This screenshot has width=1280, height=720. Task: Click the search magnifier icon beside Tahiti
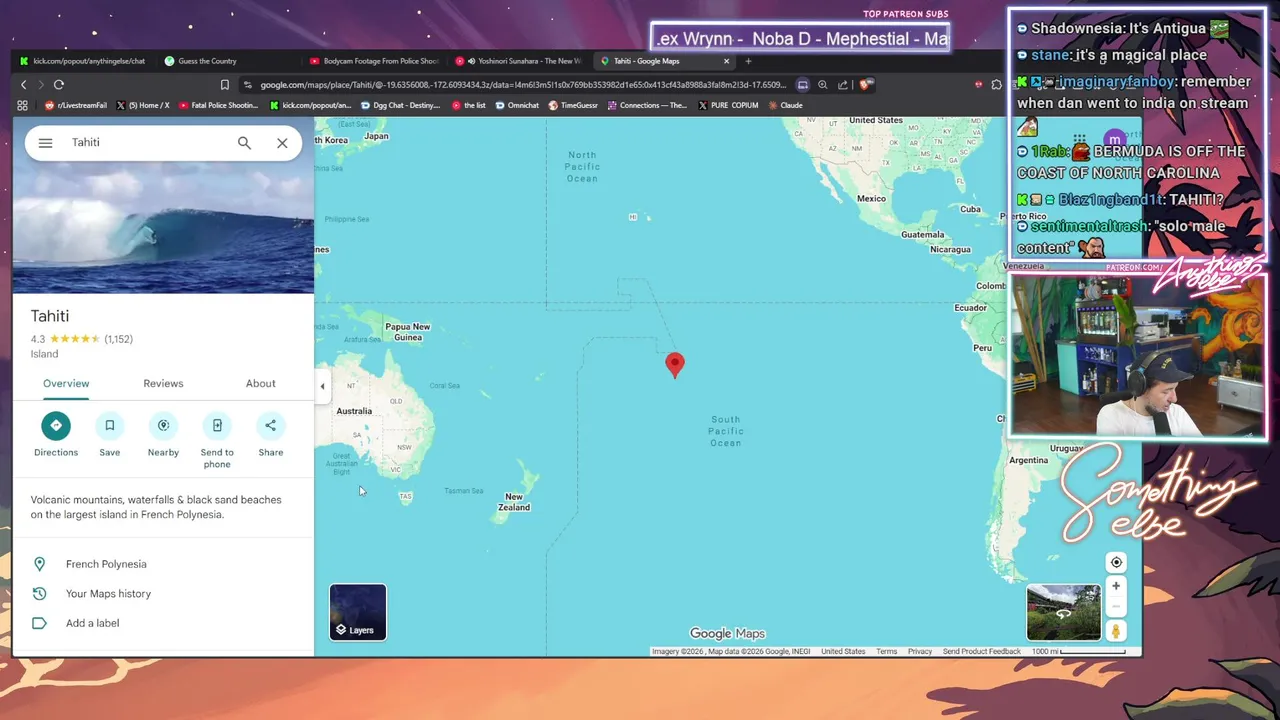tap(244, 143)
